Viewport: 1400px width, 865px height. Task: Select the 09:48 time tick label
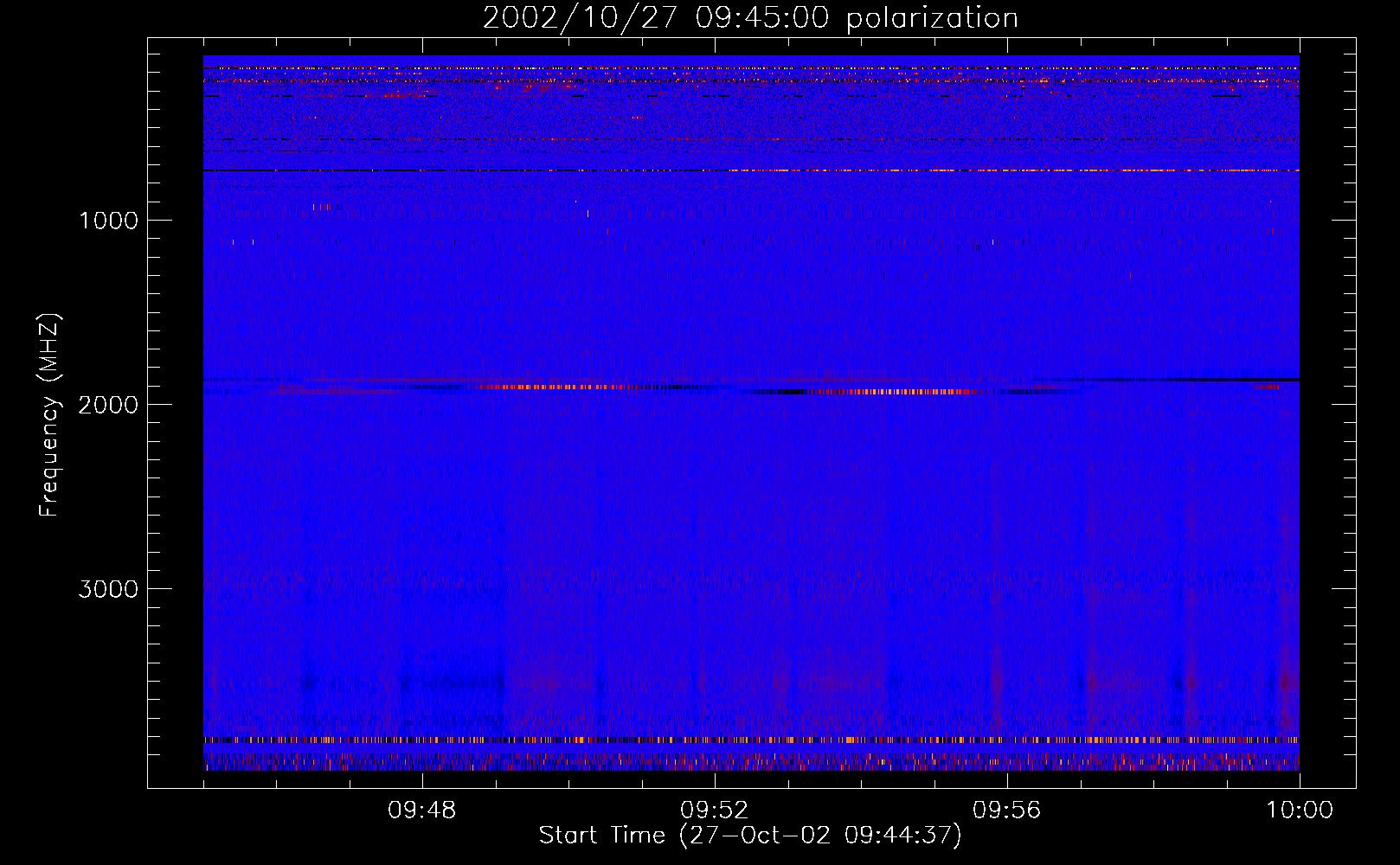(421, 811)
